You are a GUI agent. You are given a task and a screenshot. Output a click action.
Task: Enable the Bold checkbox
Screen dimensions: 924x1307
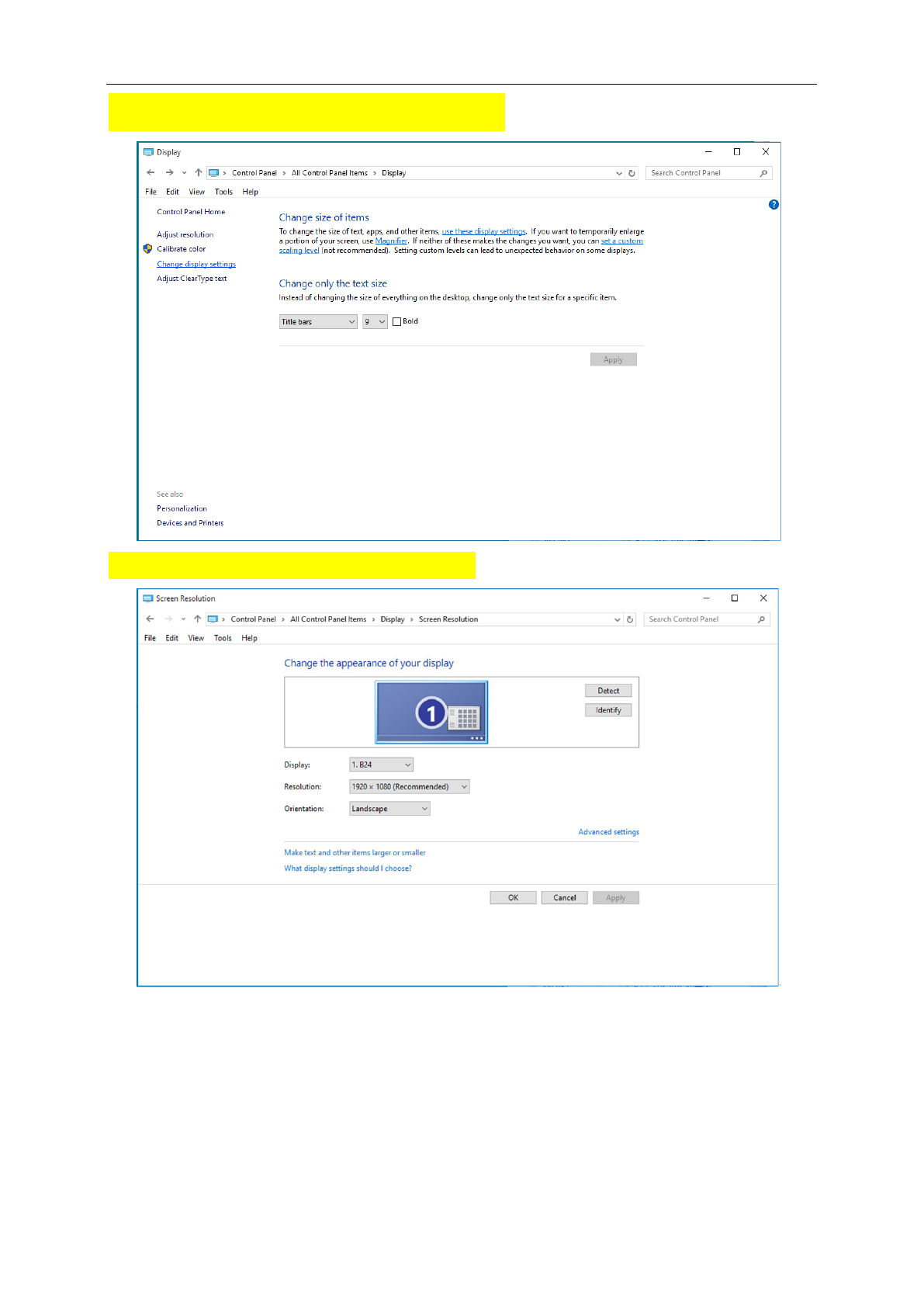pyautogui.click(x=397, y=321)
